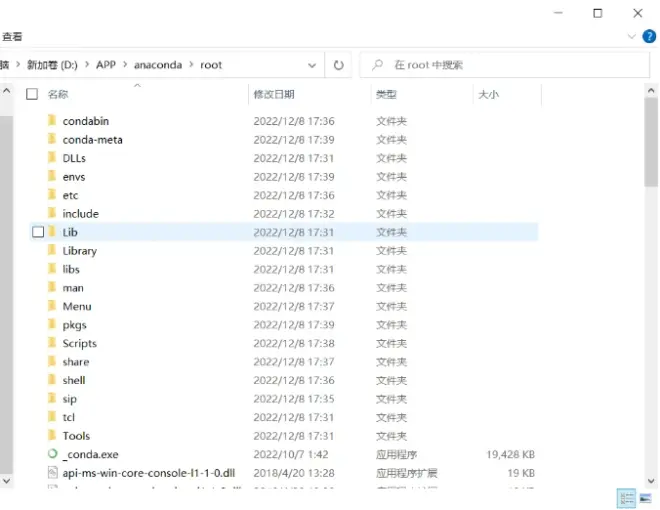Click root in the breadcrumb path
The width and height of the screenshot is (660, 510).
tap(211, 65)
